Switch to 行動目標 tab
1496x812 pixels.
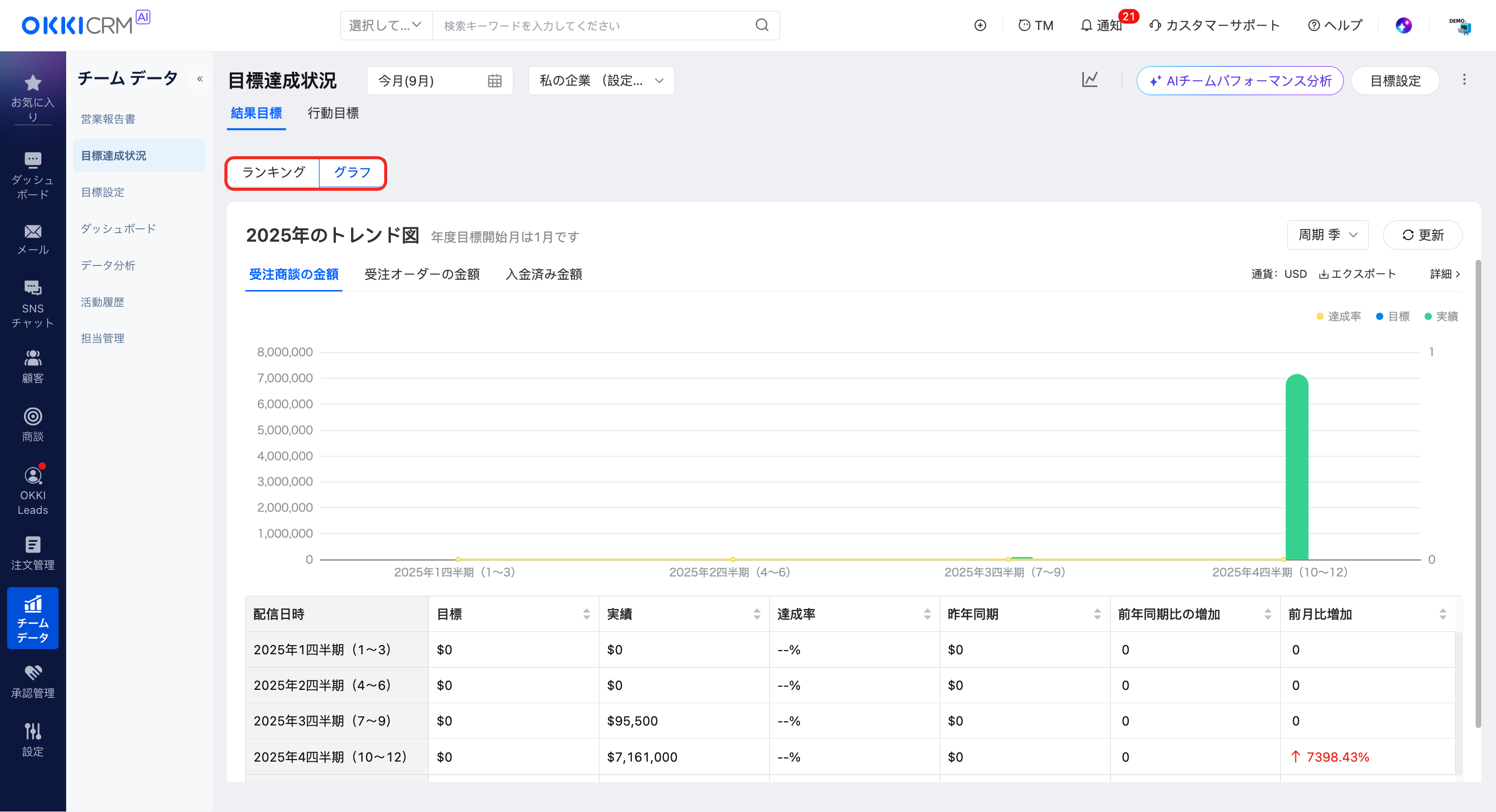333,113
